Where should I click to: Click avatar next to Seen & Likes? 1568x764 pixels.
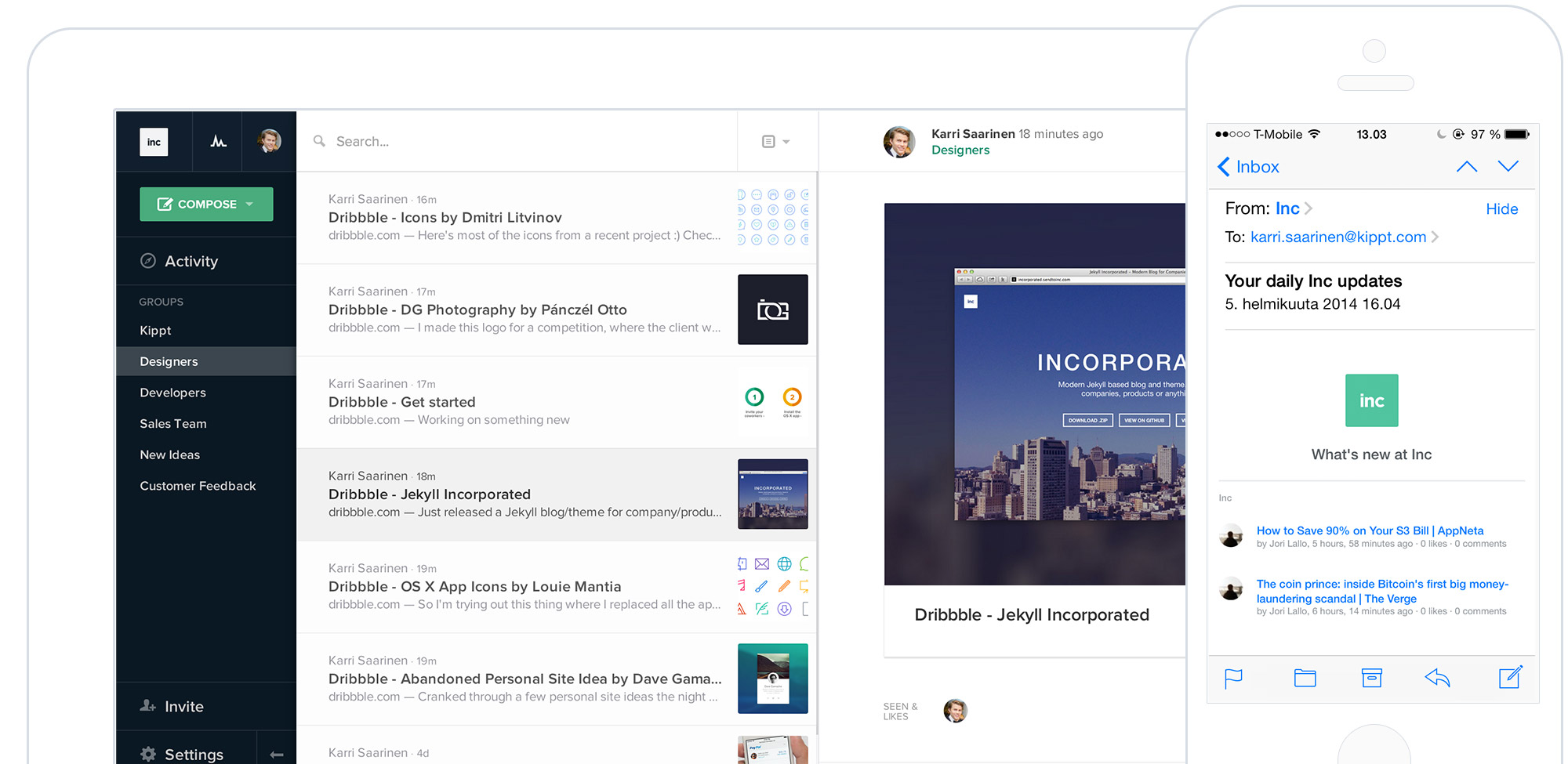(955, 711)
